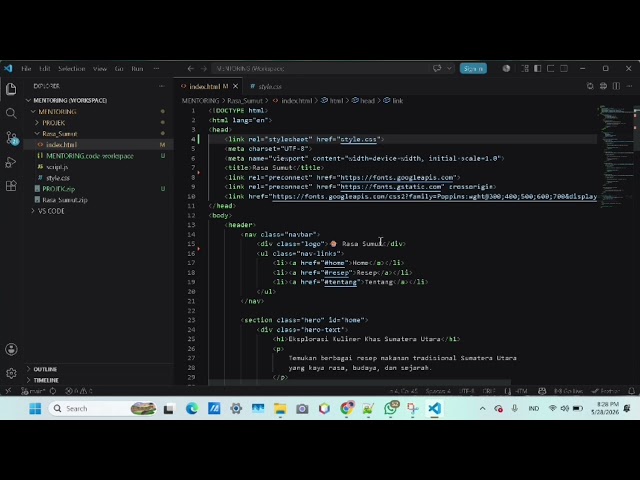Follow the style.css href link on line 4

358,139
